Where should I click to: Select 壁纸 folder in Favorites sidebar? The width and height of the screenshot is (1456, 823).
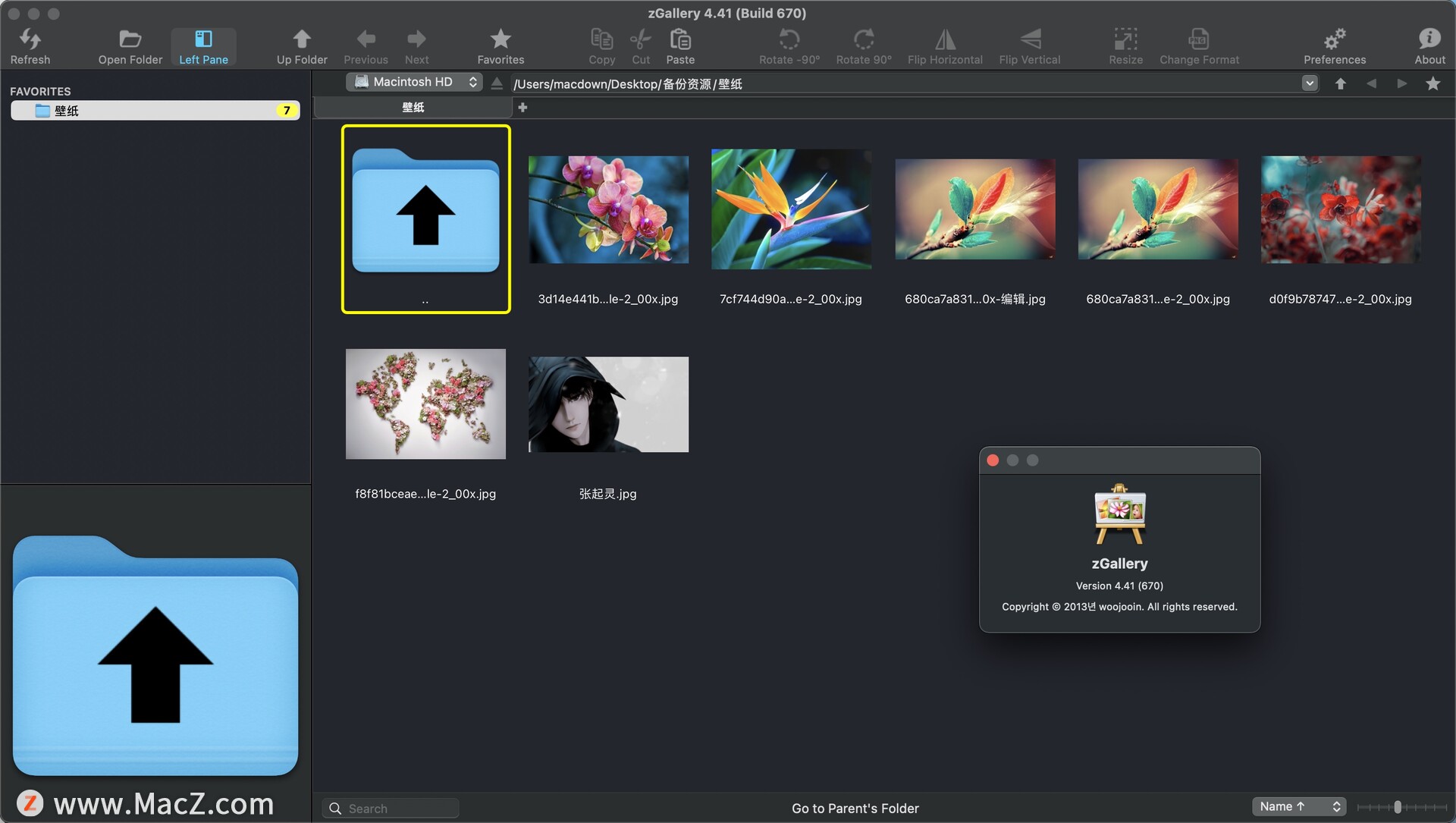(x=155, y=111)
